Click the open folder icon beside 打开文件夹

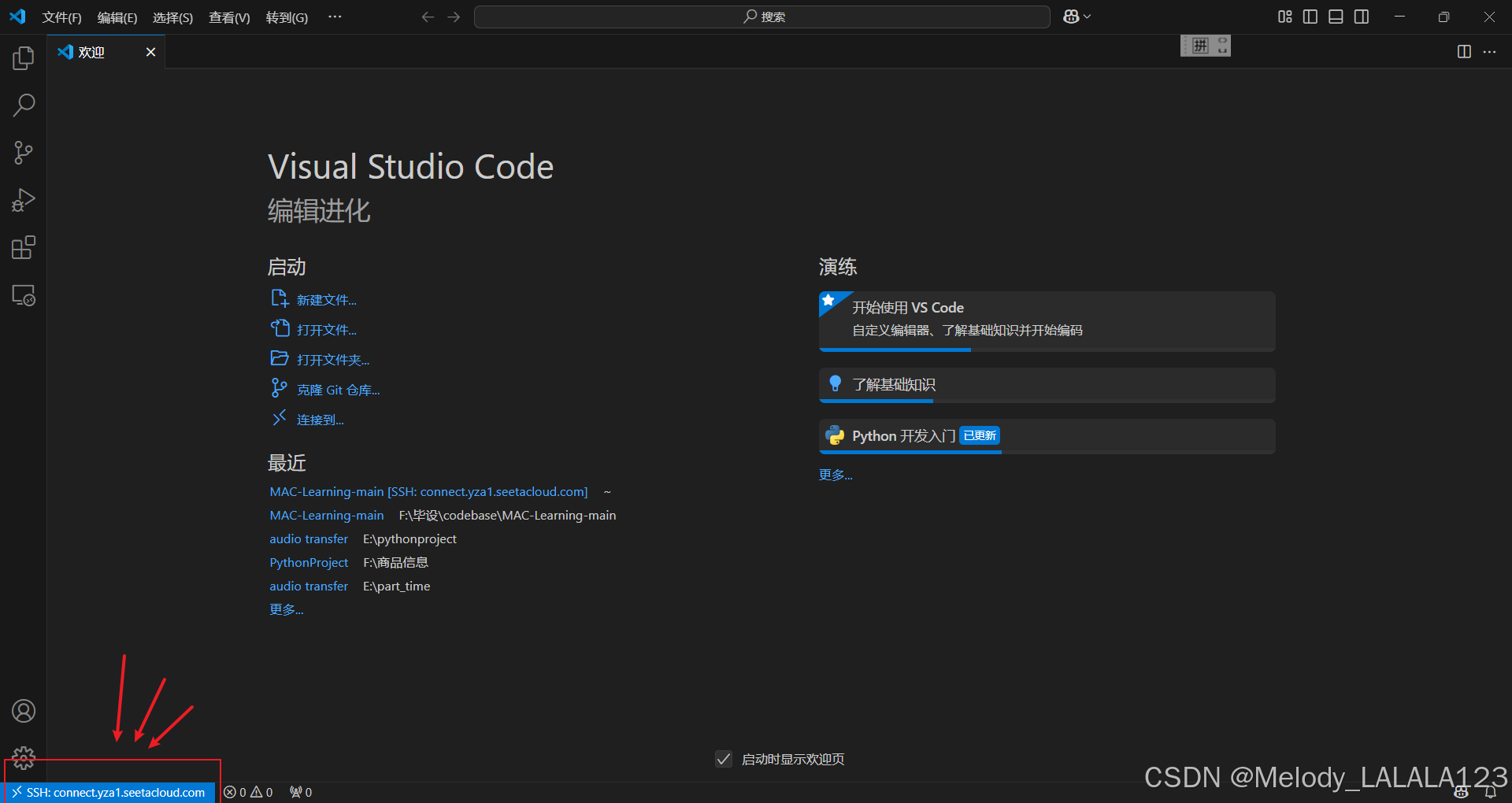coord(280,358)
